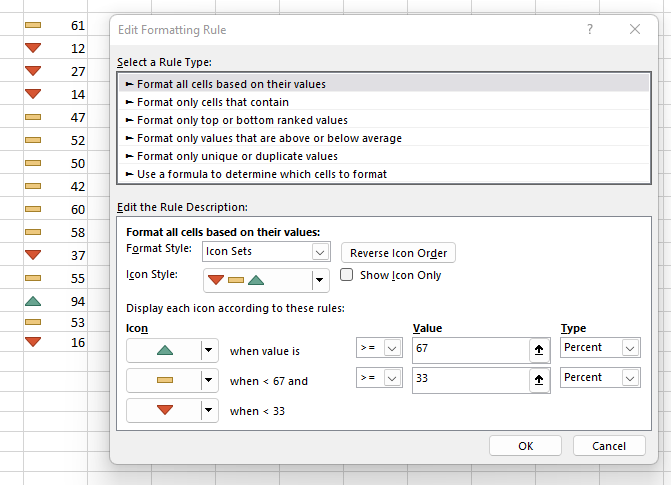This screenshot has height=485, width=671.
Task: Open the yellow dash icon dropdown
Action: click(172, 380)
